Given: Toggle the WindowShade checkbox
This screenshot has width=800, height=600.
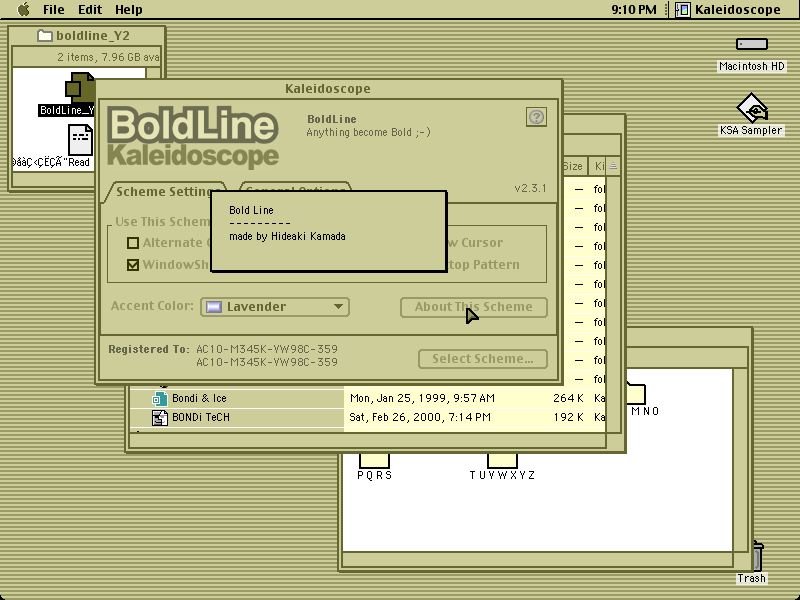Looking at the screenshot, I should click(x=133, y=265).
